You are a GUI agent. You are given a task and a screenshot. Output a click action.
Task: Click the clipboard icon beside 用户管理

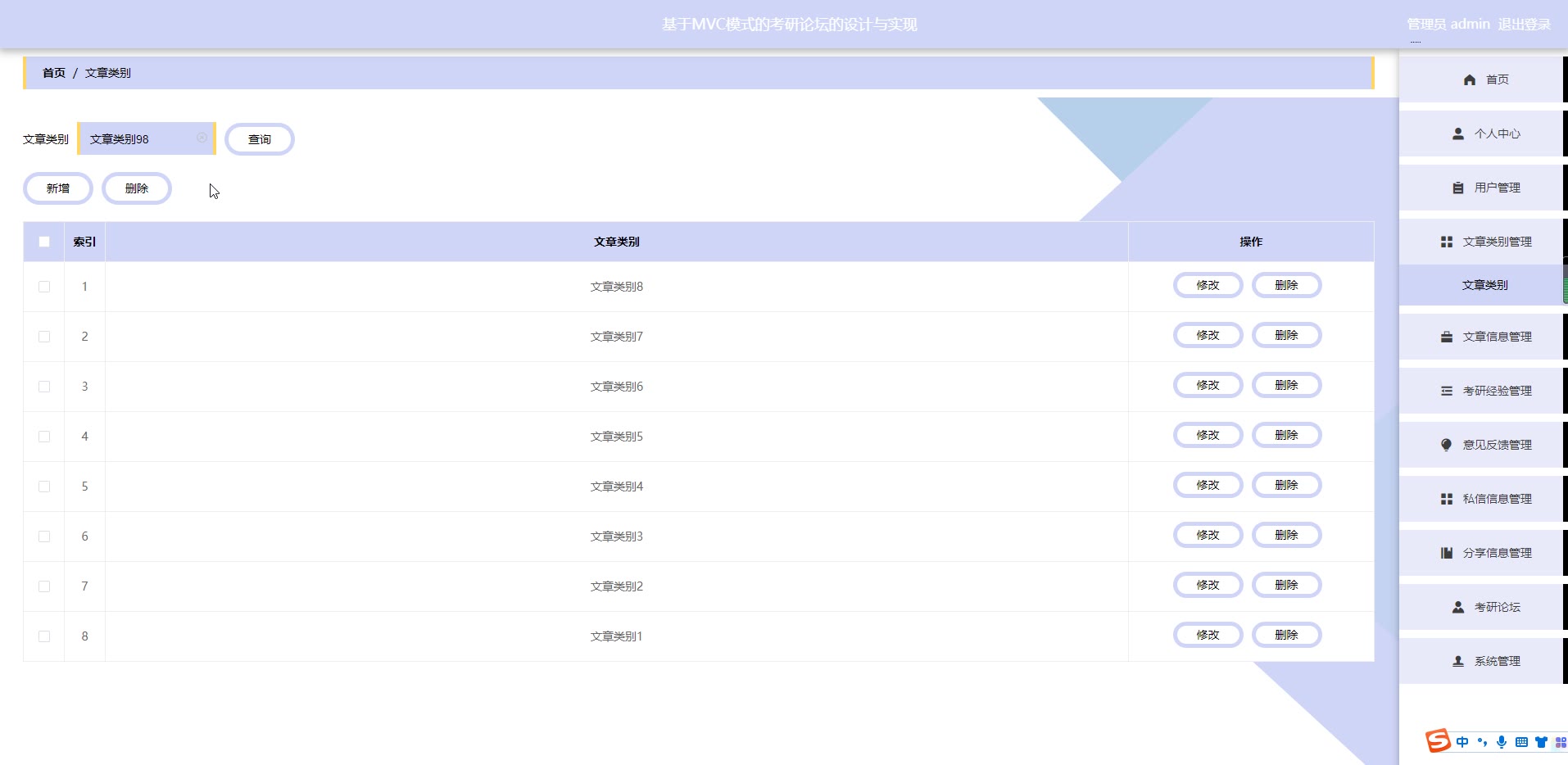tap(1457, 188)
